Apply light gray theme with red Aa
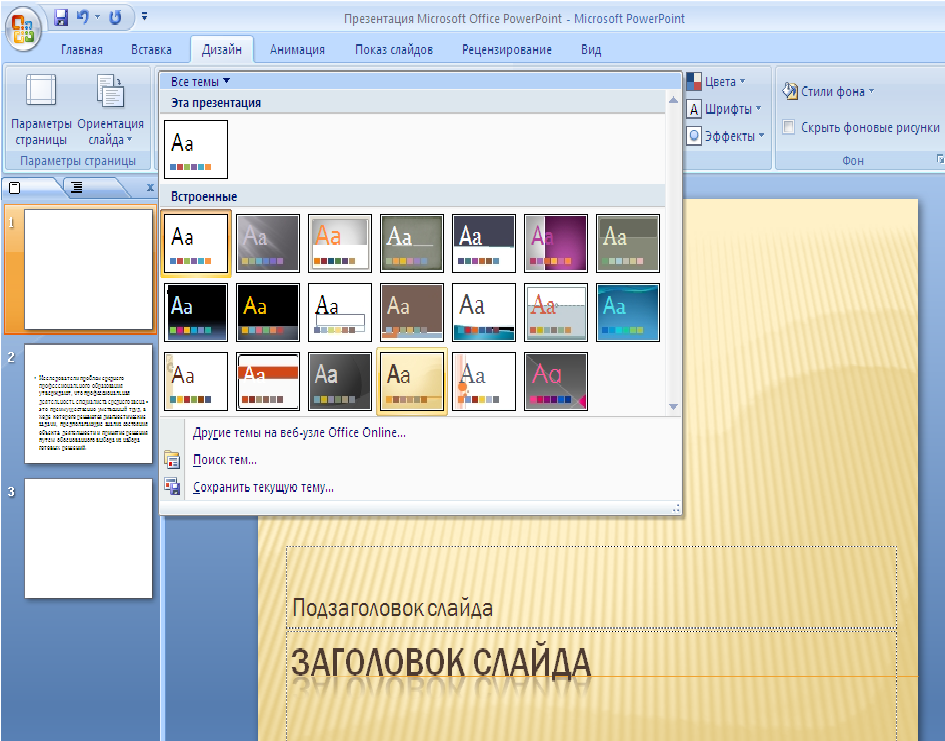Viewport: 945px width, 741px height. [556, 313]
